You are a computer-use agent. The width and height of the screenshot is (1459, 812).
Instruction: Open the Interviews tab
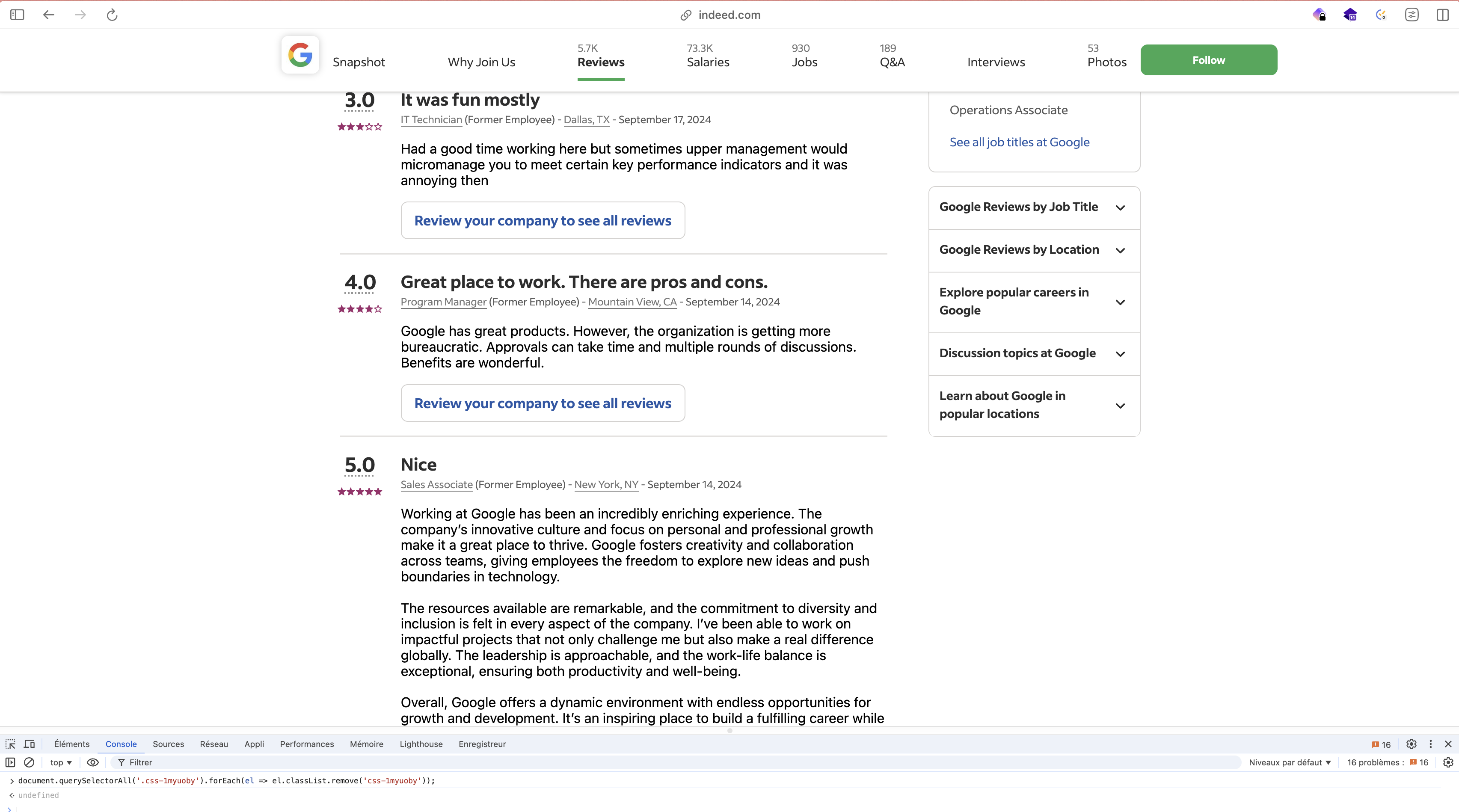996,62
